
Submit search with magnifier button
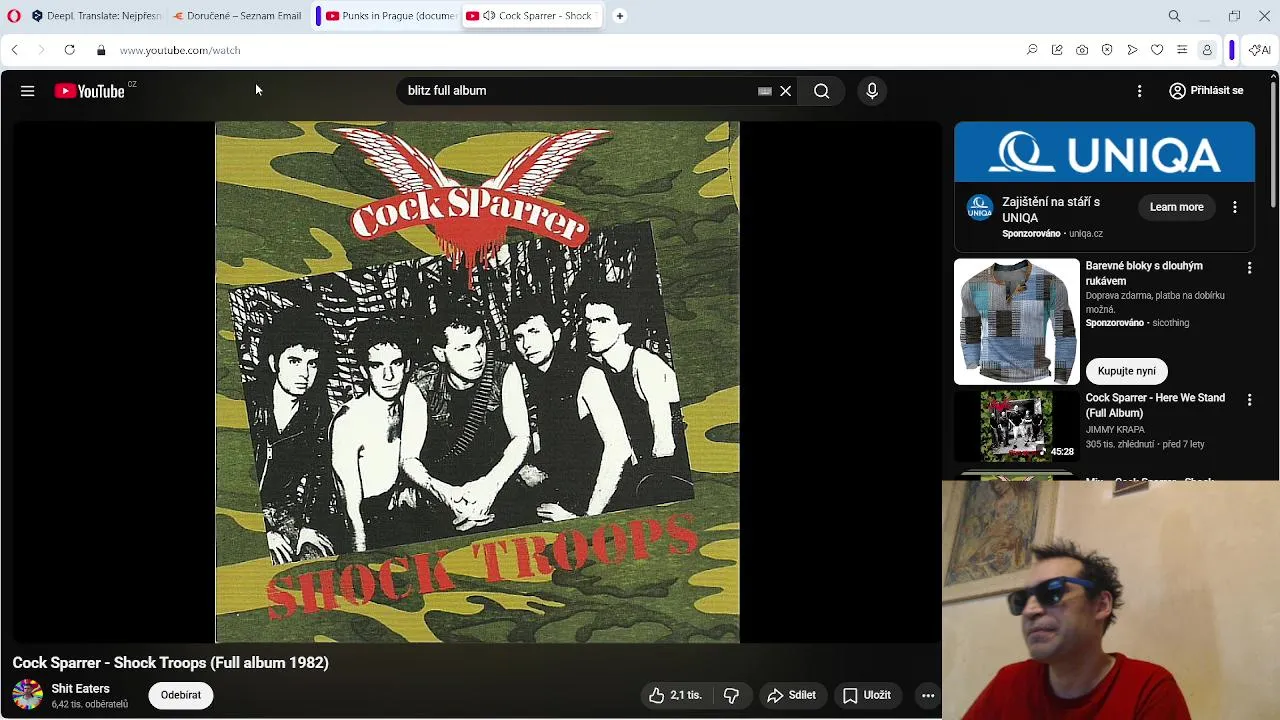click(821, 91)
